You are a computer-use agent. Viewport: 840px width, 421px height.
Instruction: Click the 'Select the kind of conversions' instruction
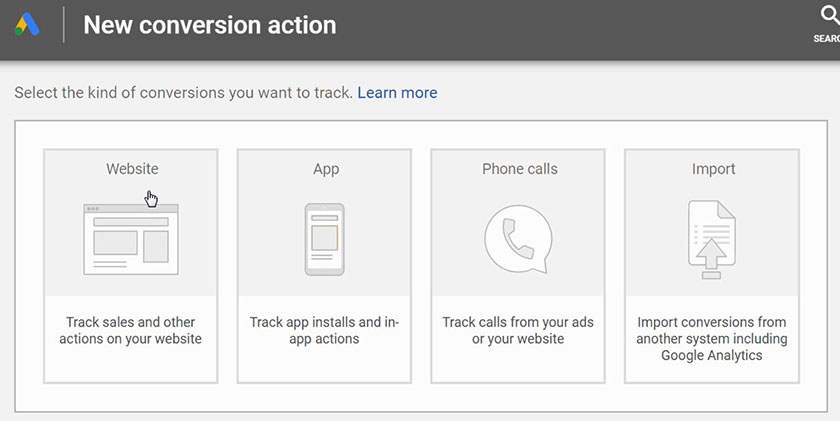[x=183, y=92]
